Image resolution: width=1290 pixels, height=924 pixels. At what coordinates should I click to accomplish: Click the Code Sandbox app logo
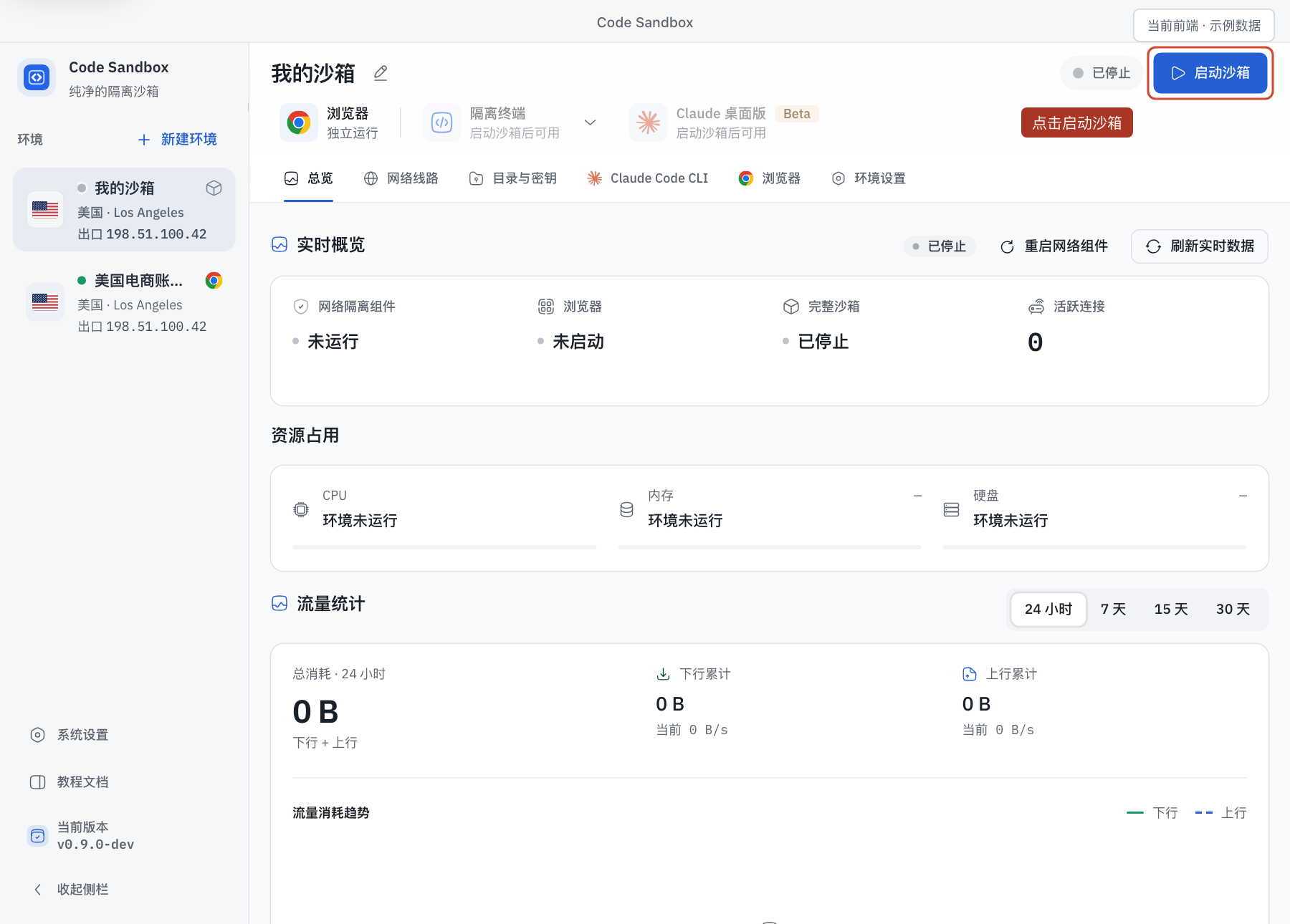pyautogui.click(x=37, y=77)
